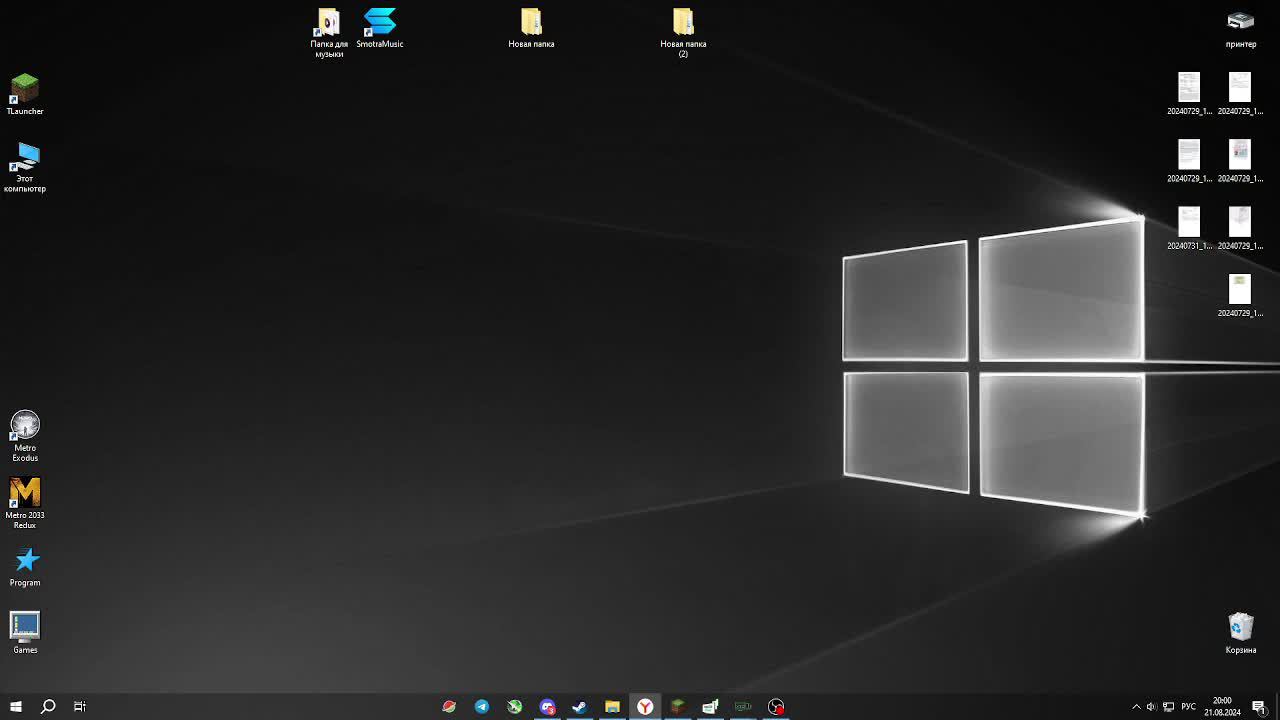Viewport: 1280px width, 720px height.
Task: Select the Корзина recycle bin icon
Action: pyautogui.click(x=1240, y=628)
